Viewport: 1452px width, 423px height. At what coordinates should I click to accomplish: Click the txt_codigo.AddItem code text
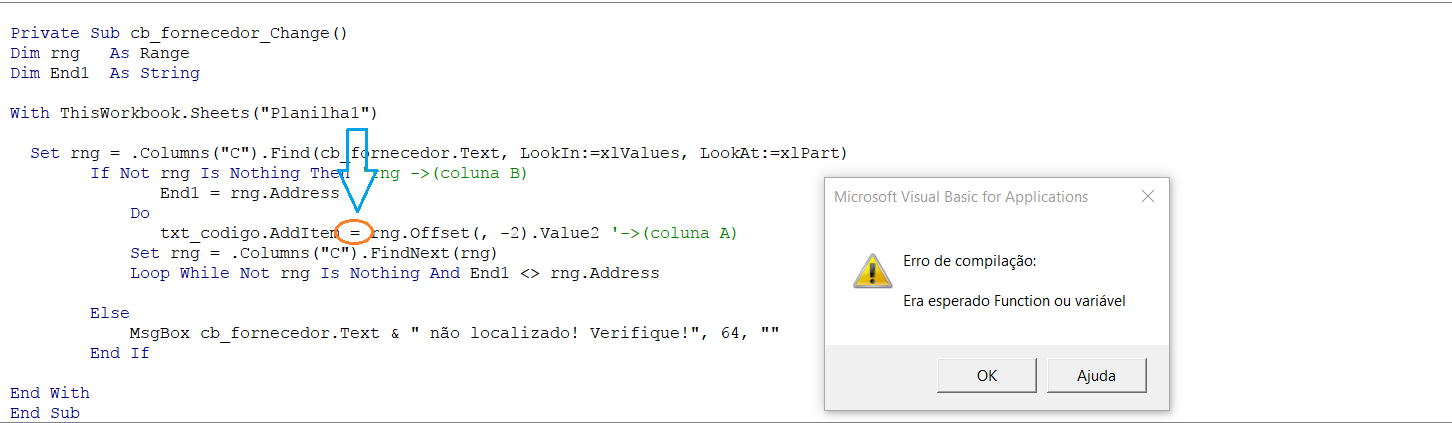point(248,233)
